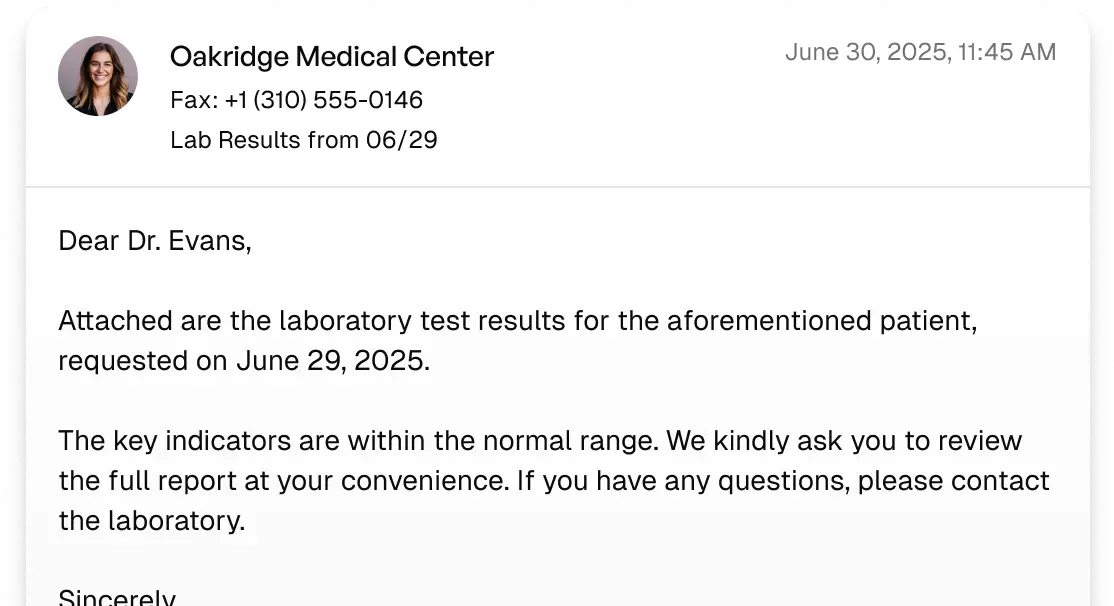The width and height of the screenshot is (1114, 606).
Task: Click the words 'We kindly ask you to review'
Action: tap(844, 440)
